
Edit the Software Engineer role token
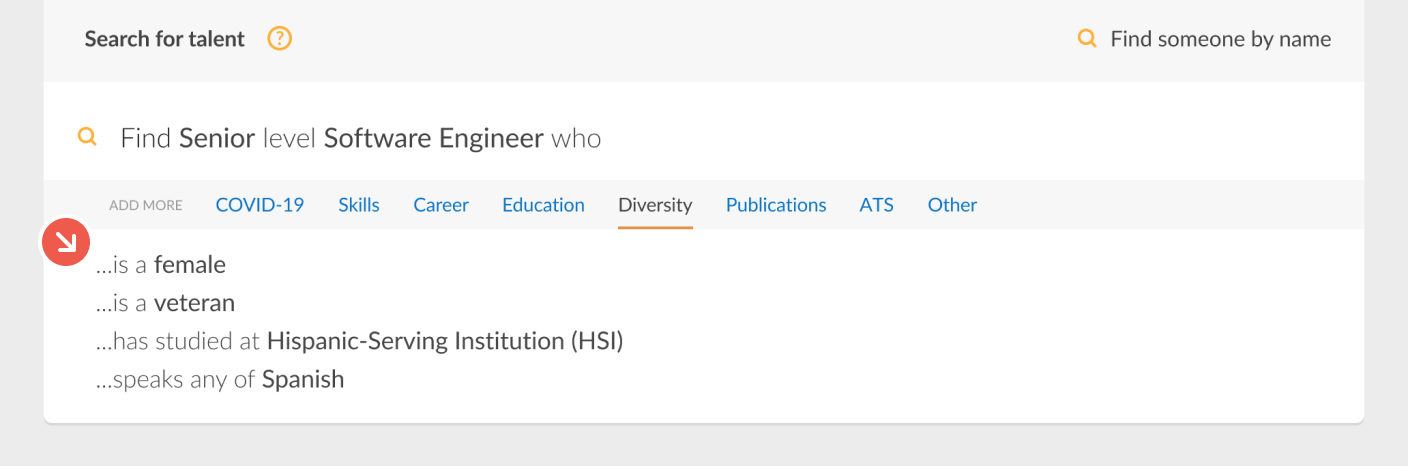pyautogui.click(x=434, y=138)
